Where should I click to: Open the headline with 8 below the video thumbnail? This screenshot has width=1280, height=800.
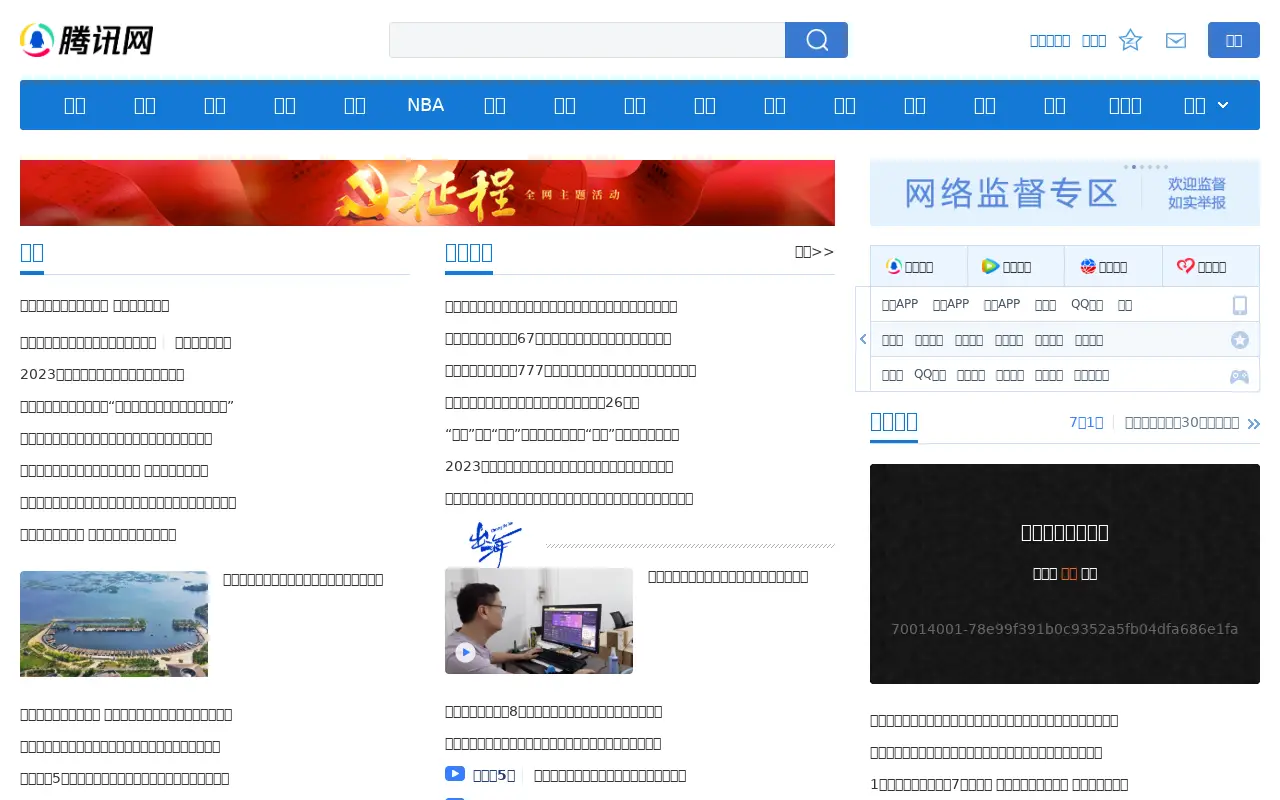point(553,711)
